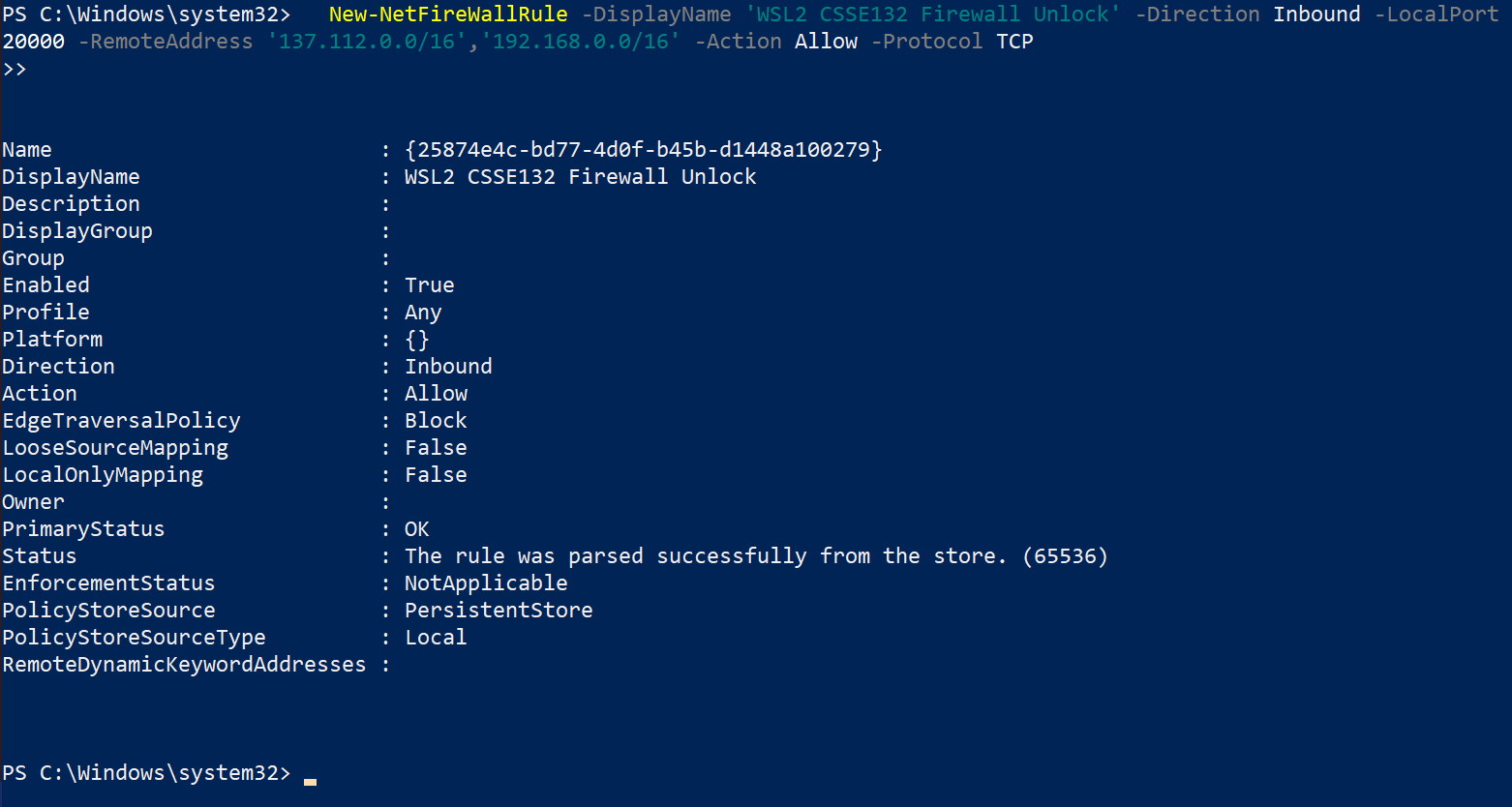Click the Any value beside Profile
This screenshot has width=1512, height=807.
pyautogui.click(x=423, y=313)
